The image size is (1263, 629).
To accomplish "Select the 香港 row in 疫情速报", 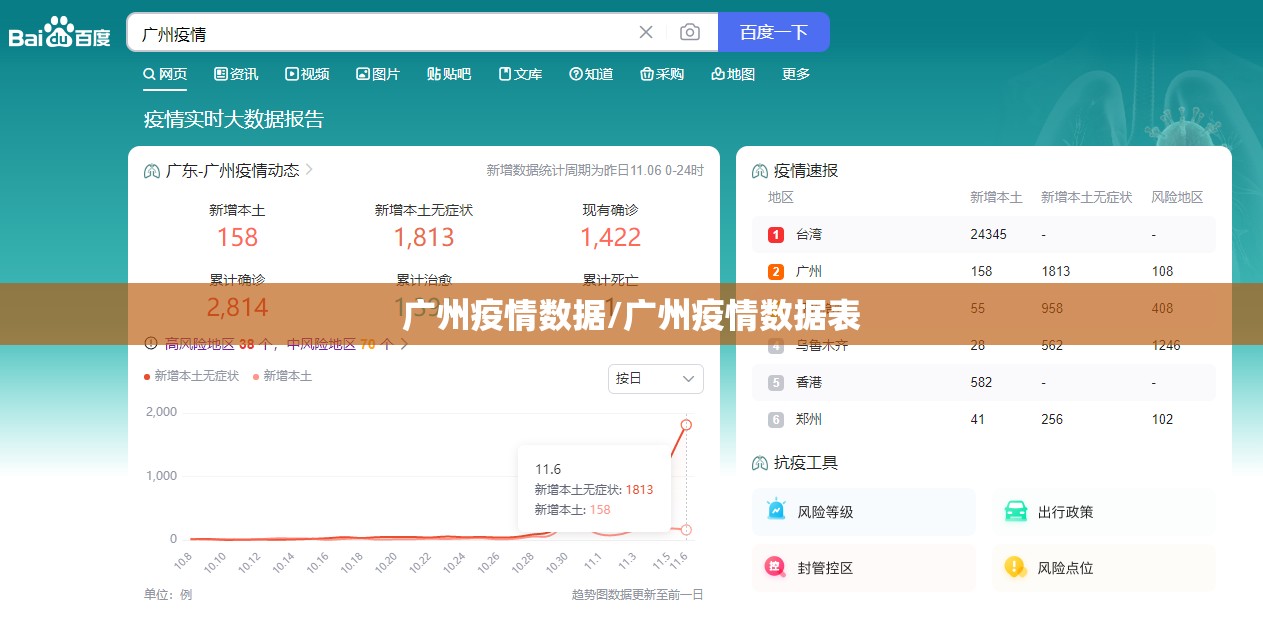I will tap(984, 382).
